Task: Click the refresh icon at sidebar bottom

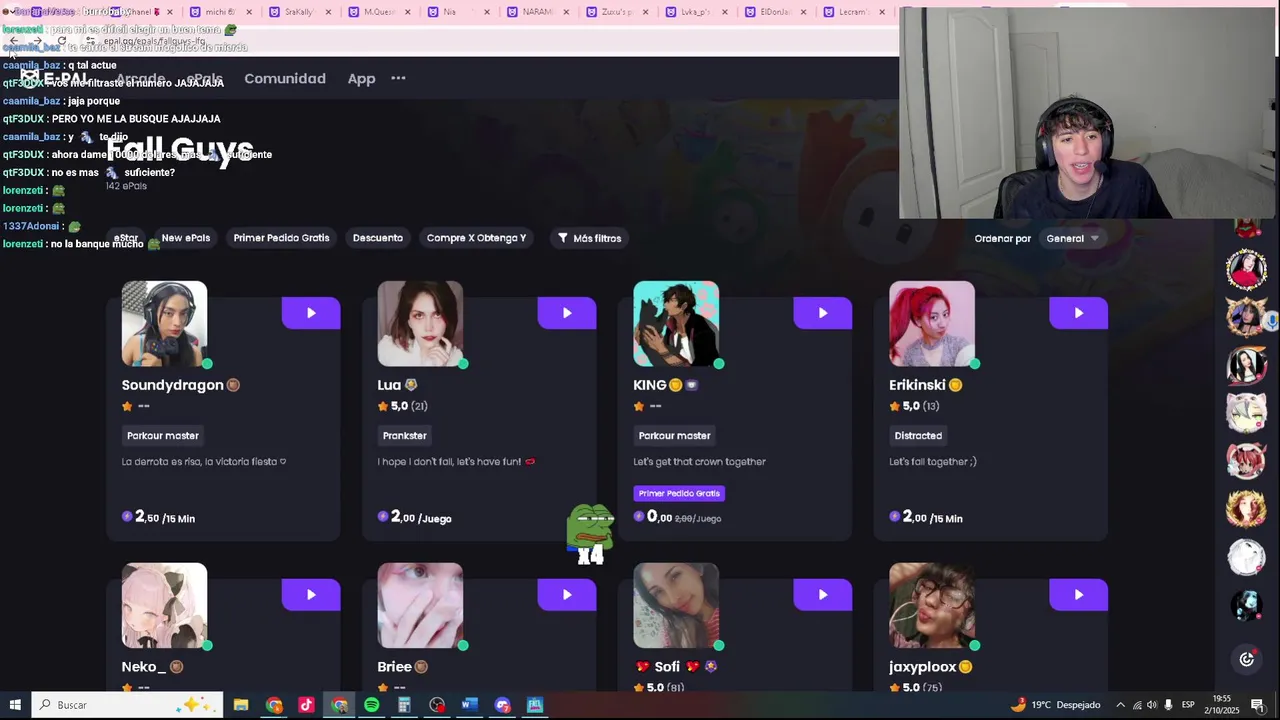Action: coord(1246,659)
